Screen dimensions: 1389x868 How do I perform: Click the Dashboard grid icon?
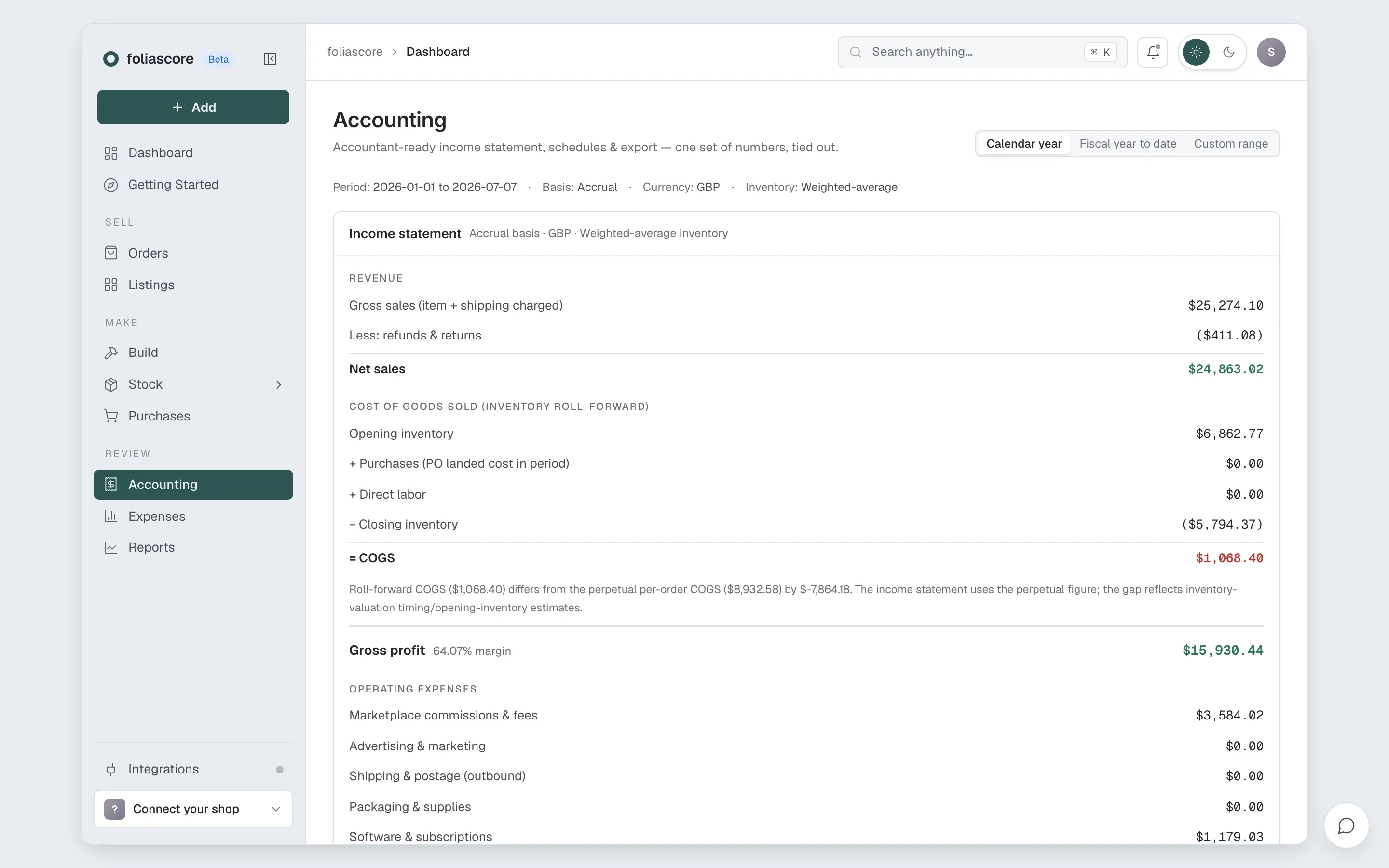[111, 153]
